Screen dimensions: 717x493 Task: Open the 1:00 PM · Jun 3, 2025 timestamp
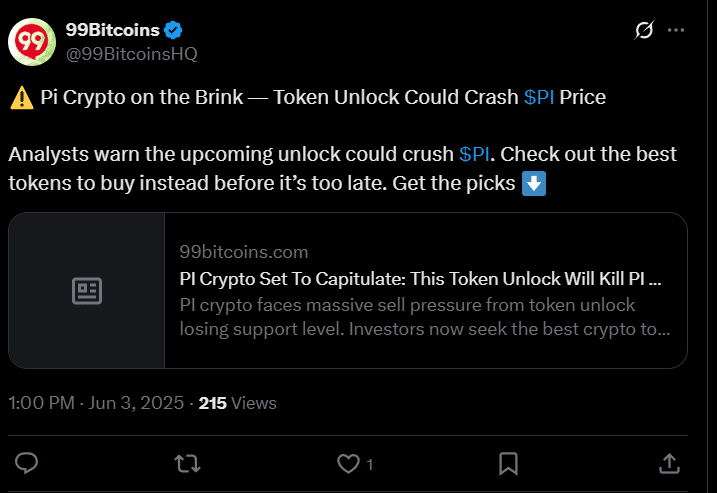(96, 403)
